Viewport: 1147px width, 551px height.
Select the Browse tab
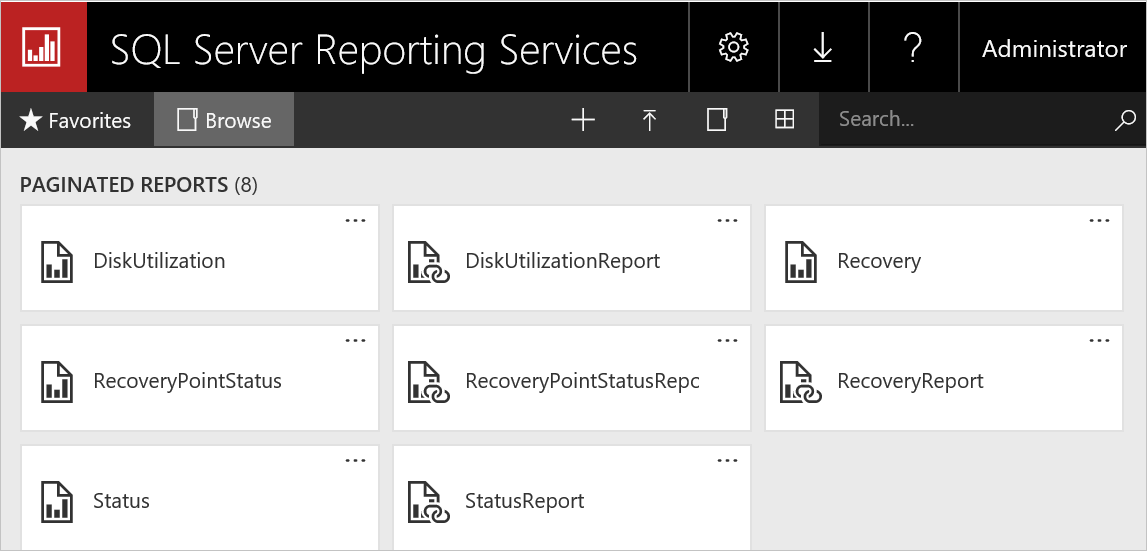(x=224, y=120)
